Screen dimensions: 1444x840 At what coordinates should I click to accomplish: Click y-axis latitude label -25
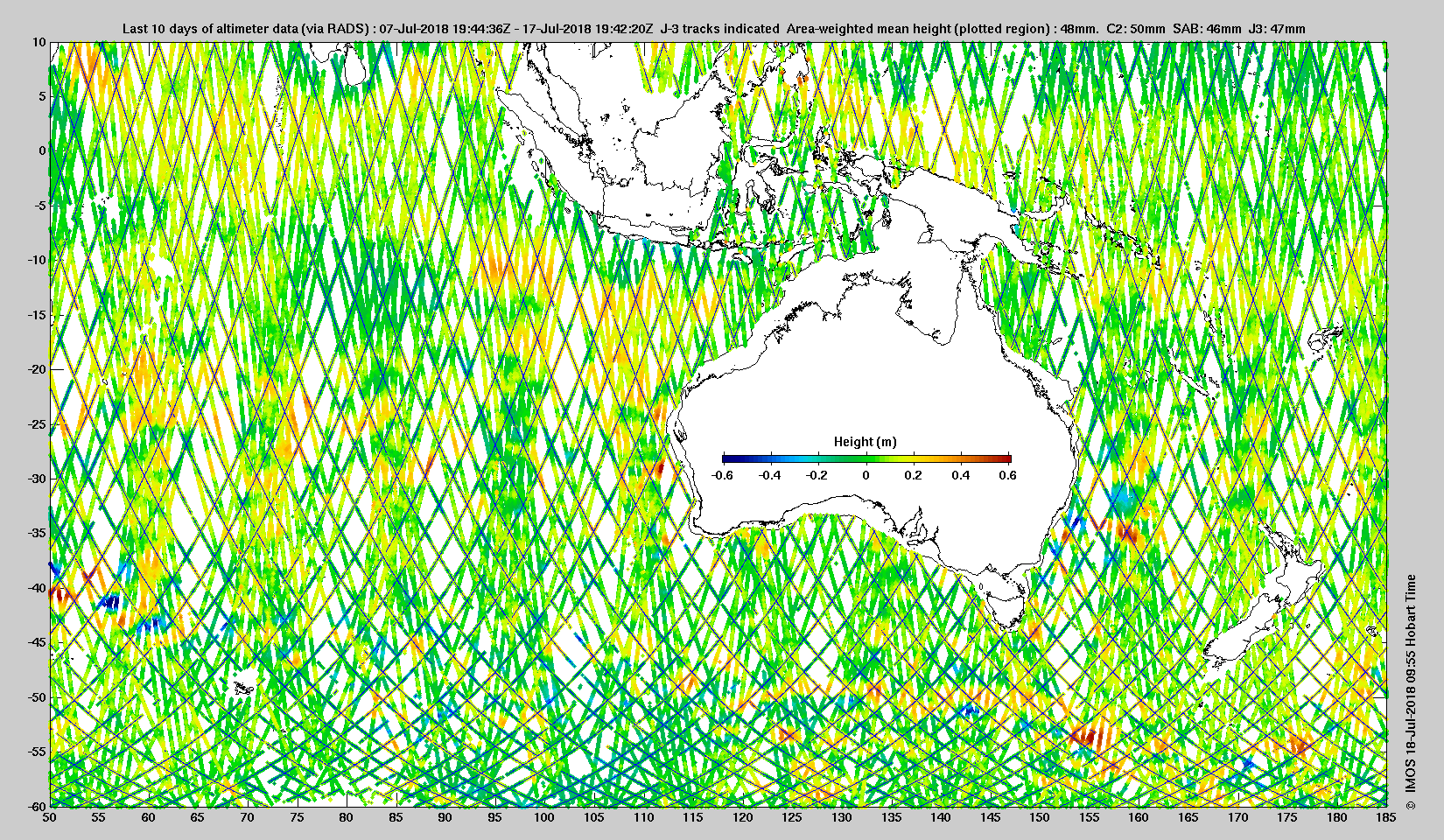(x=37, y=424)
